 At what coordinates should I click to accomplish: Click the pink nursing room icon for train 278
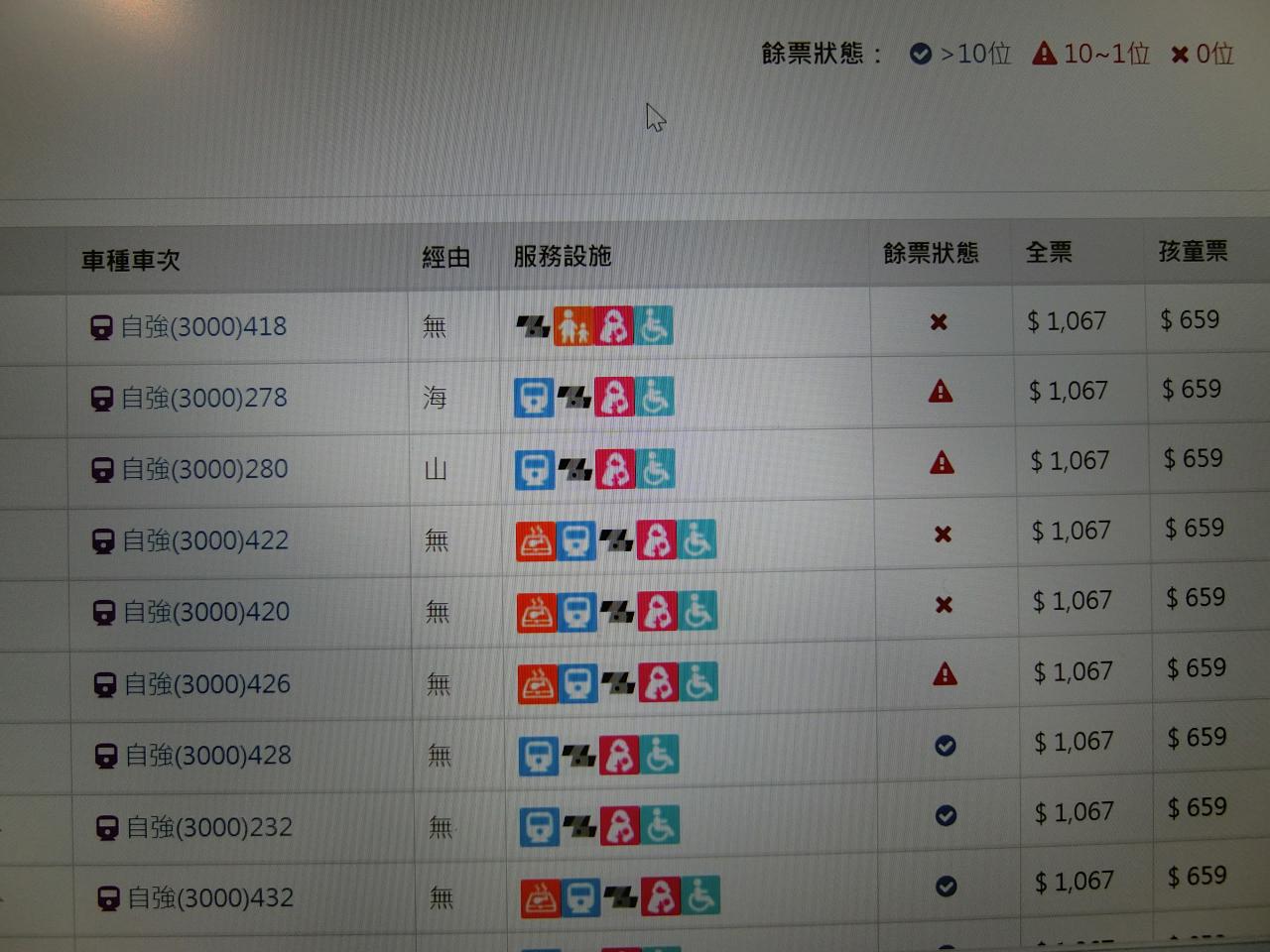point(614,398)
